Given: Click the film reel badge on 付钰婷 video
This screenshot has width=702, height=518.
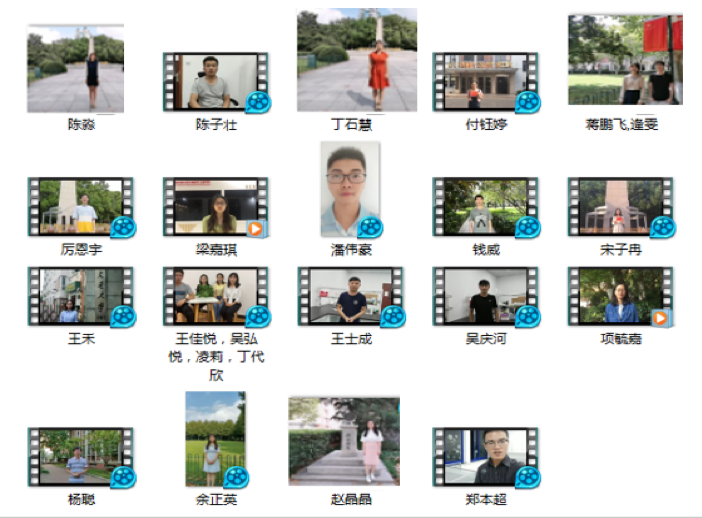Looking at the screenshot, I should click(x=528, y=102).
